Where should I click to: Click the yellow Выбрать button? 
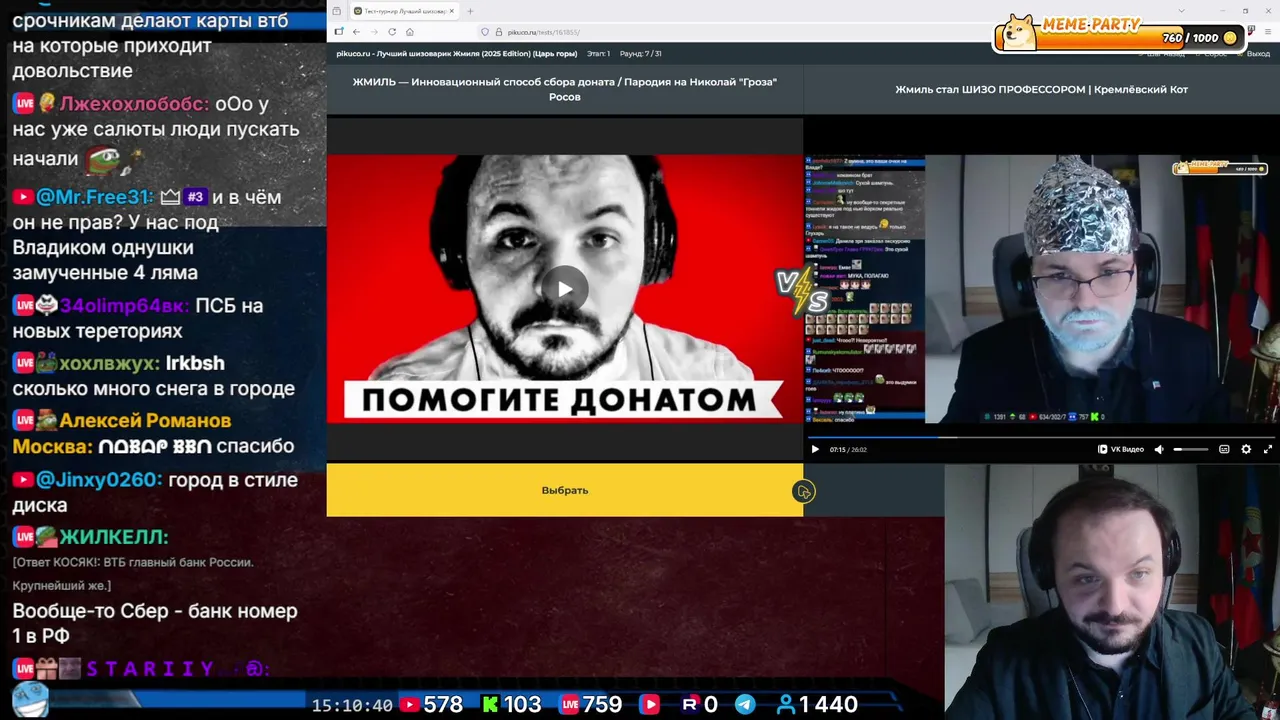pos(565,490)
